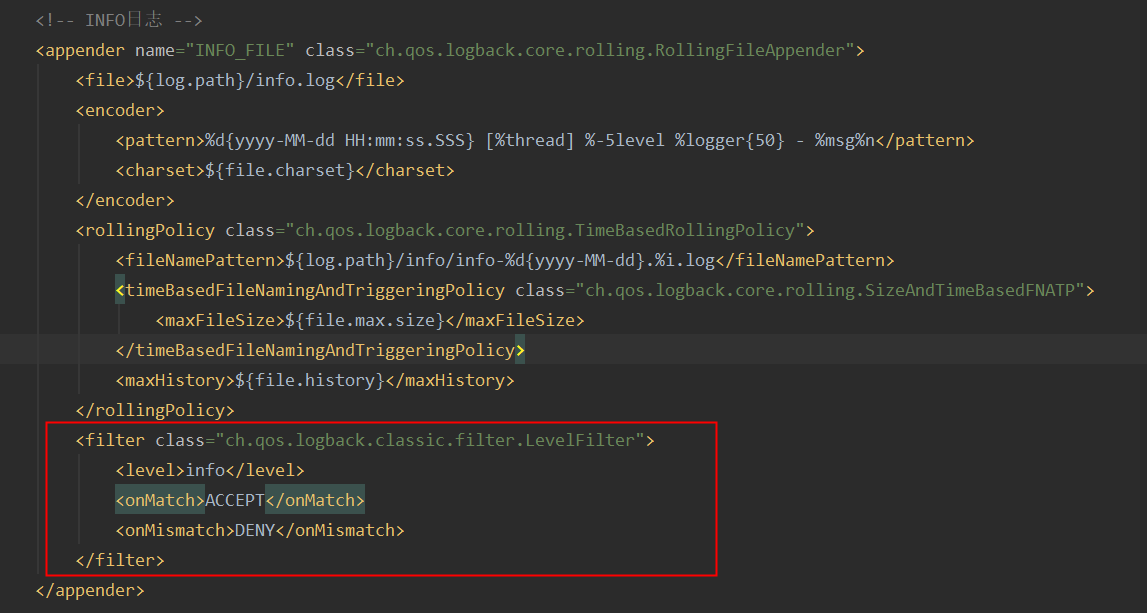Select the highlighted onMatch opening tag

pos(159,499)
